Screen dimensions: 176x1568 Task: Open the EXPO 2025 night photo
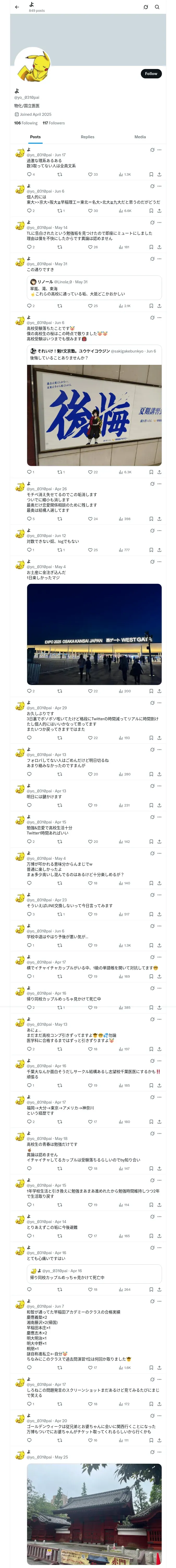click(94, 634)
